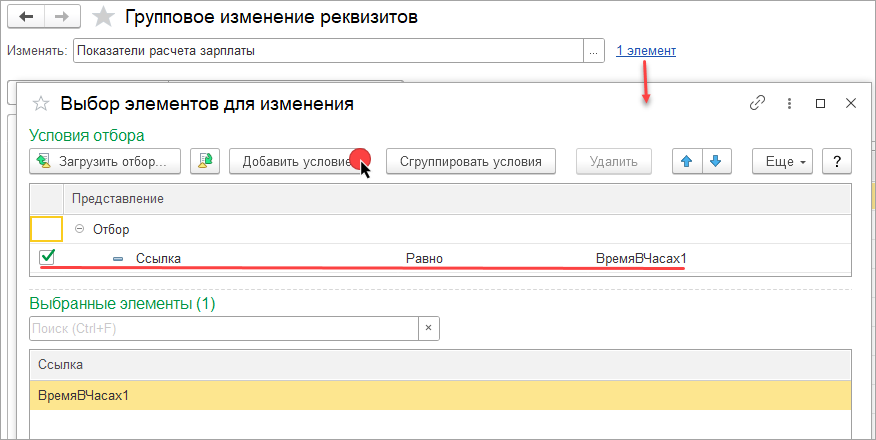Screen dimensions: 876x440
Task: Clear search with the × button
Action: click(x=429, y=328)
